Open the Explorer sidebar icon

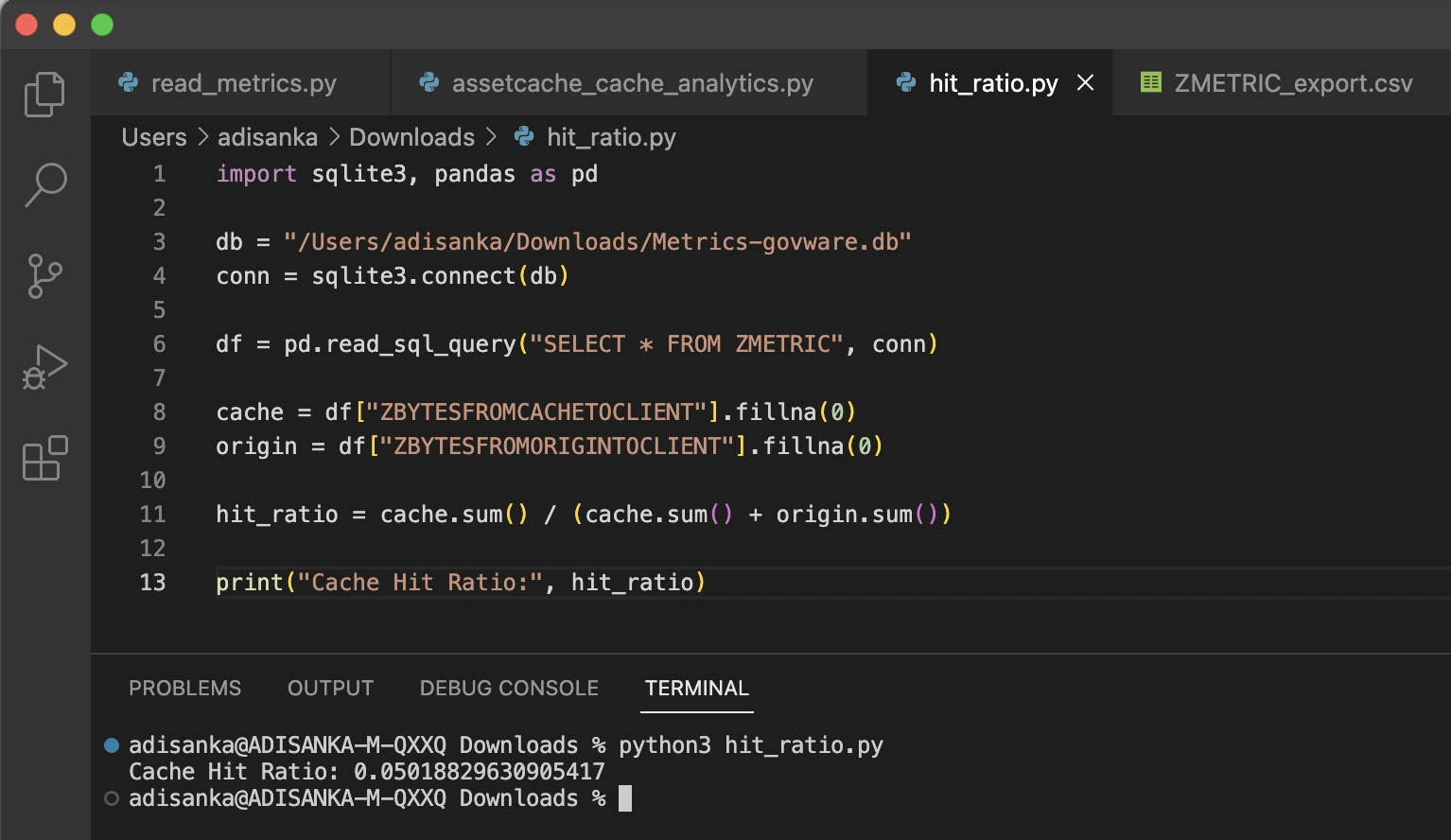[x=44, y=93]
